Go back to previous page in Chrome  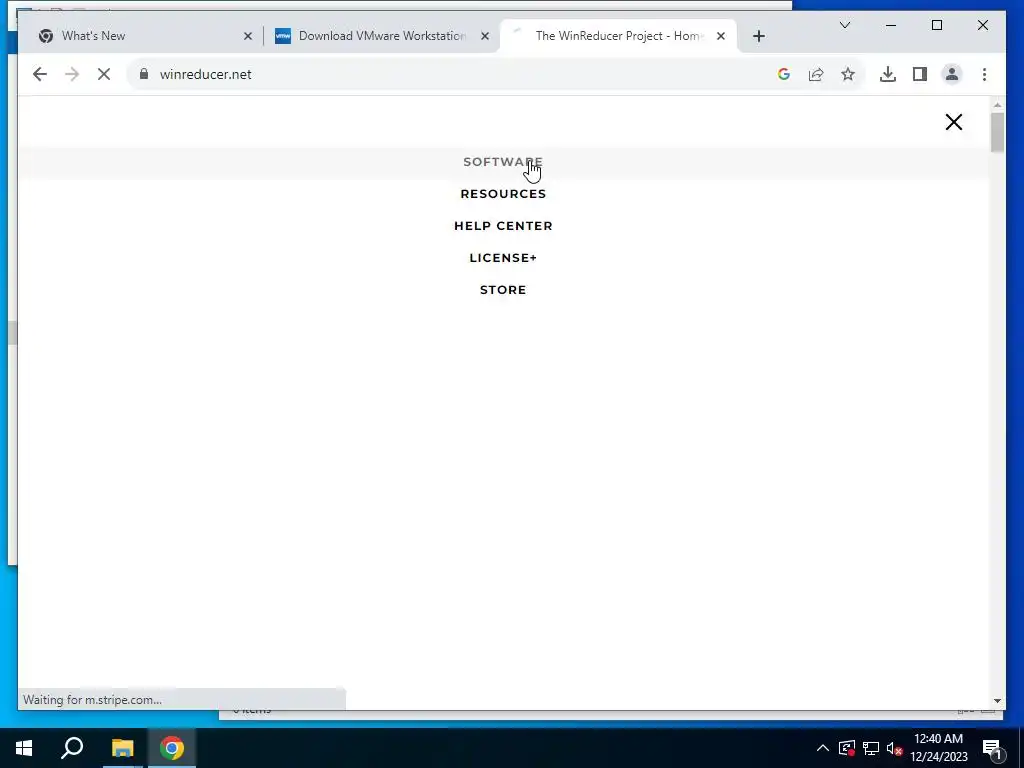click(x=40, y=74)
